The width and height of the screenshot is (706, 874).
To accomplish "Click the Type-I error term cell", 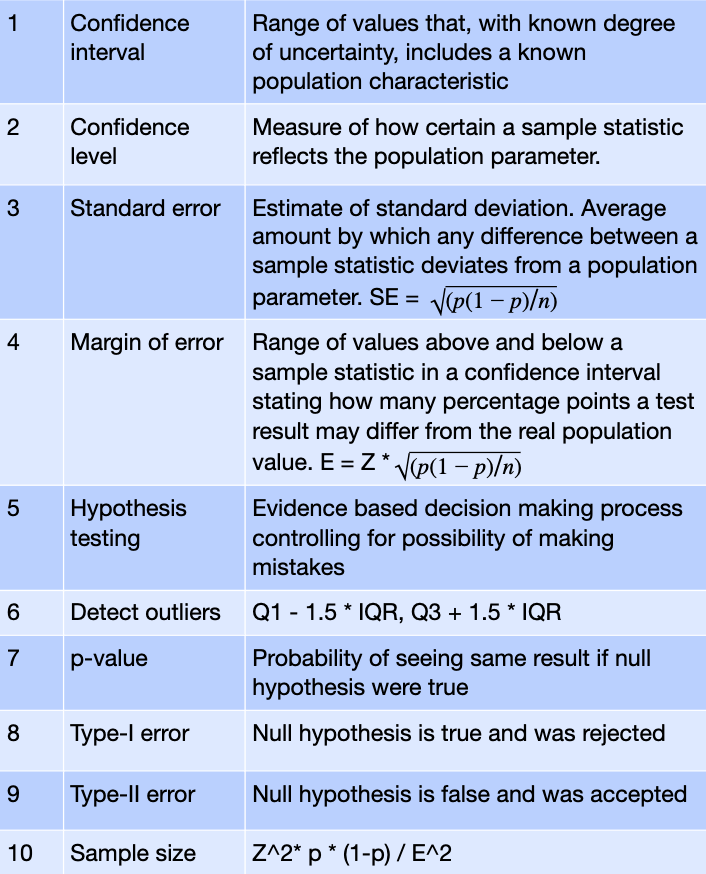I will click(x=154, y=741).
